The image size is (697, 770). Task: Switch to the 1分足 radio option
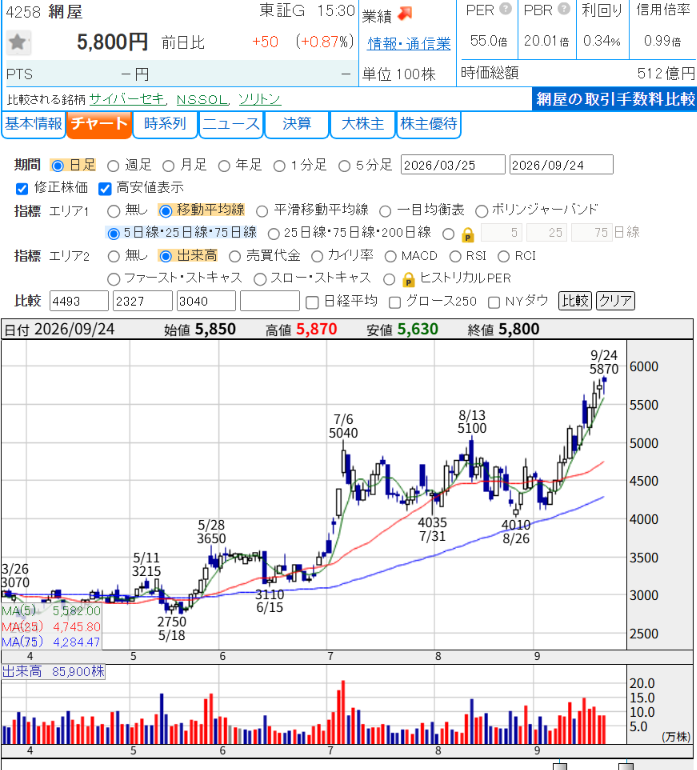[x=279, y=166]
